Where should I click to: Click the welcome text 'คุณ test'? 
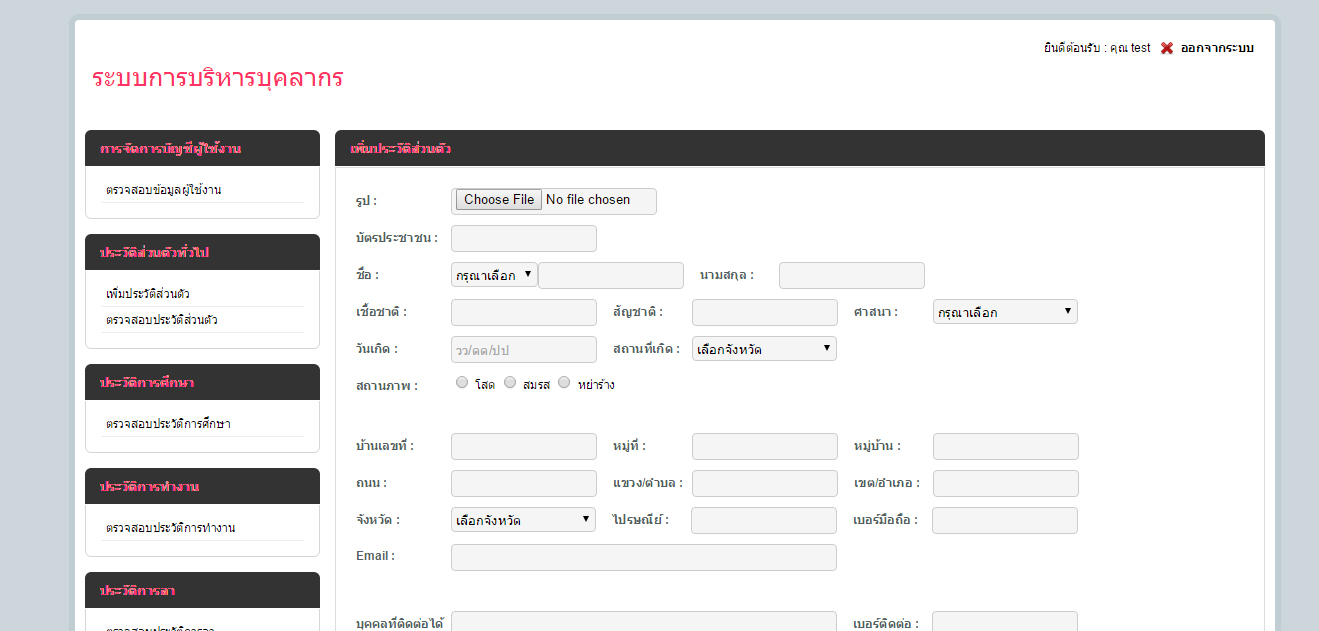(x=1130, y=48)
